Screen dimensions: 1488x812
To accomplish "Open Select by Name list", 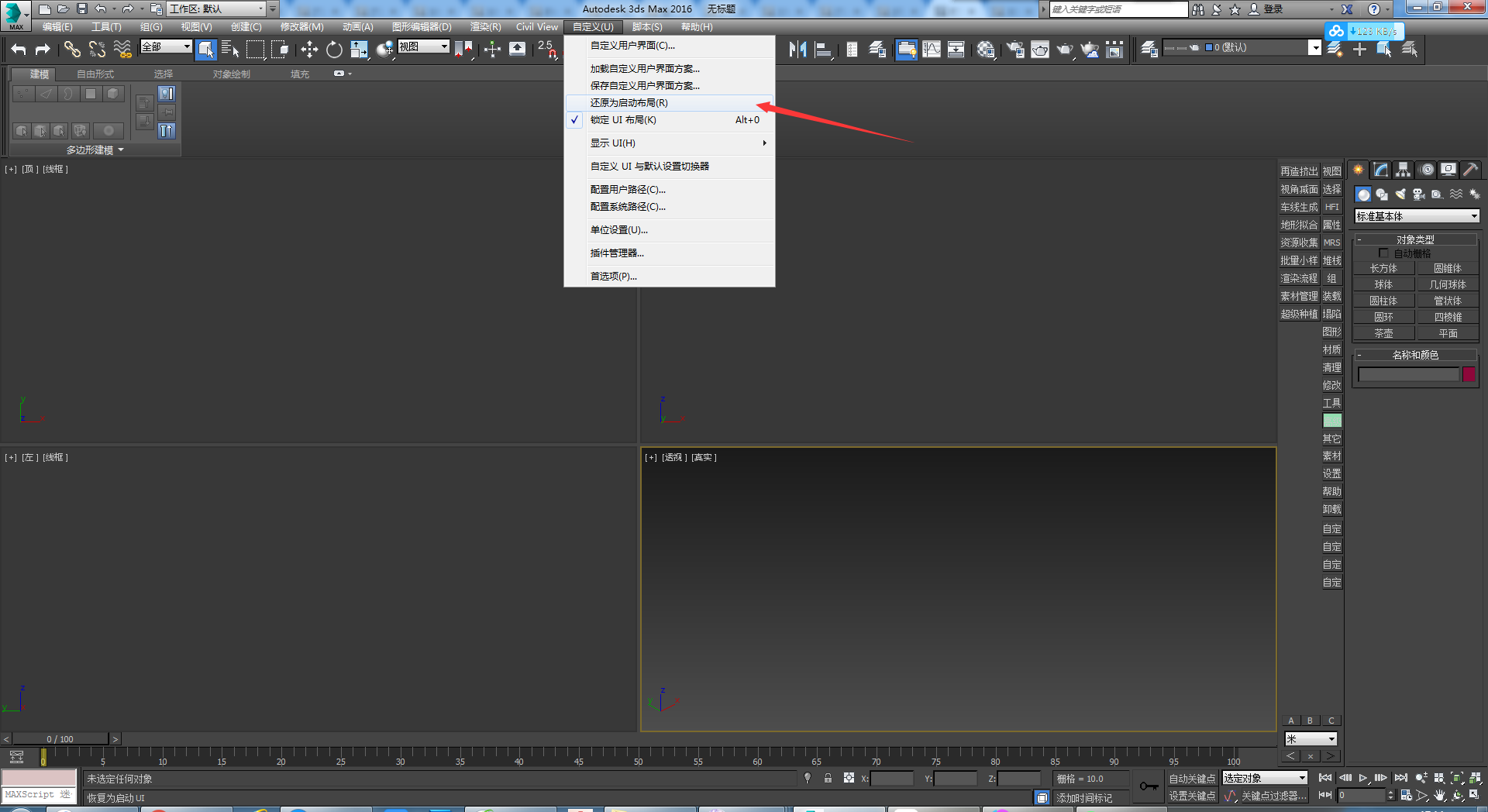I will pyautogui.click(x=230, y=50).
